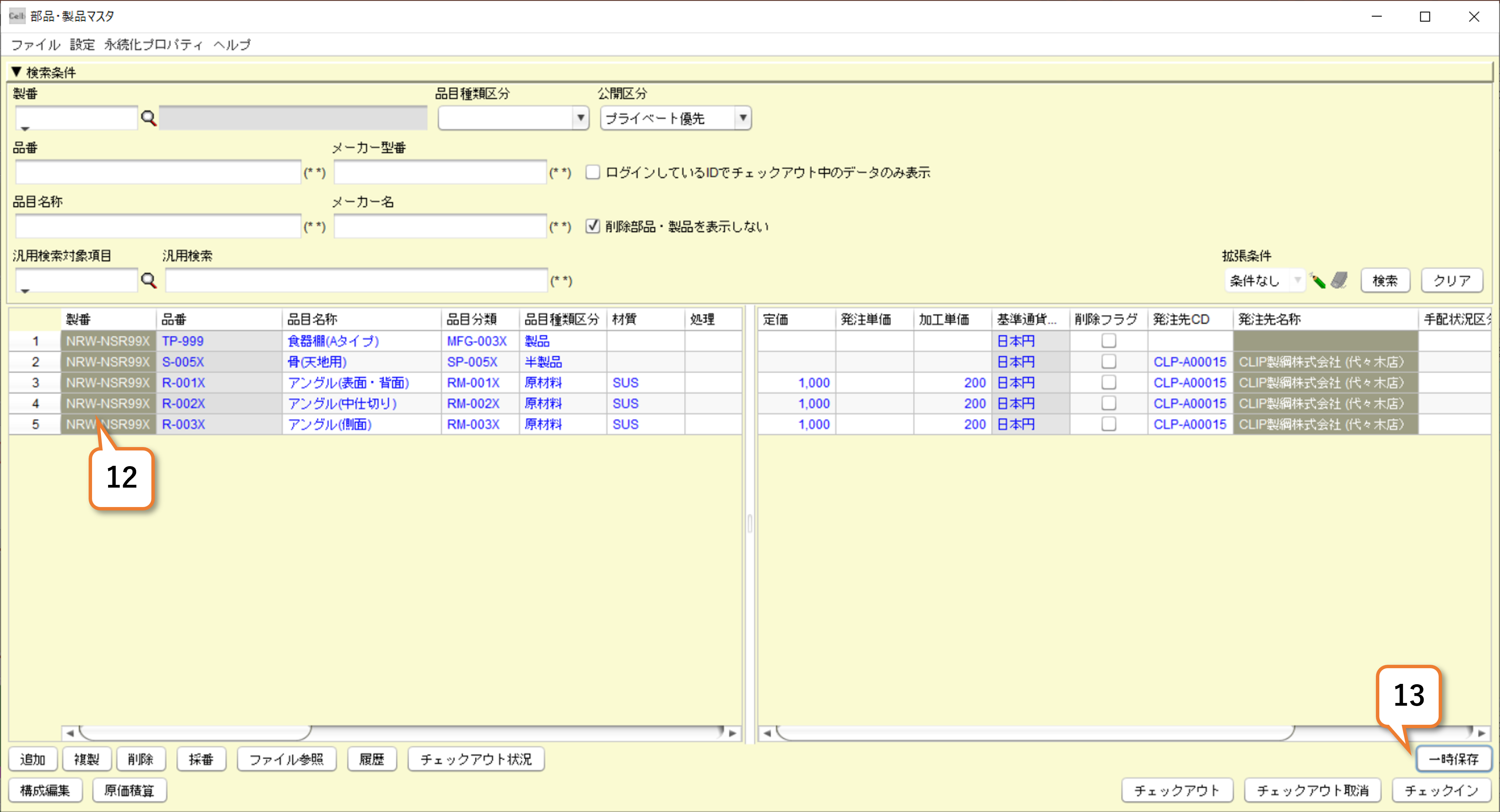Toggle 削除フラグ checkbox for row R-003X

pos(1108,424)
